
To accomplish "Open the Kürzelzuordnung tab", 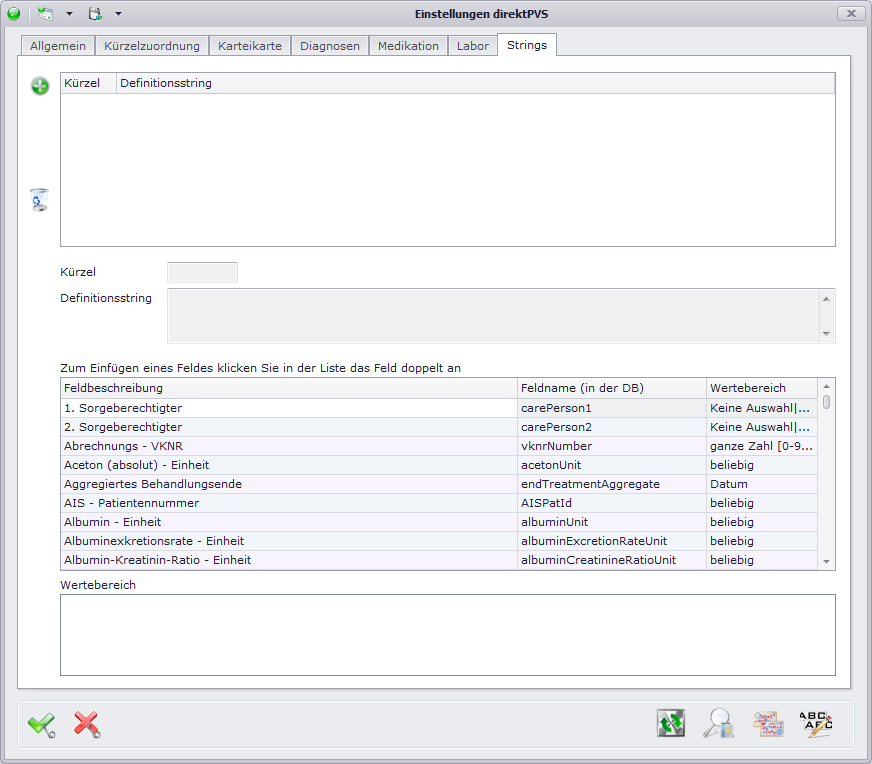I will (x=152, y=46).
